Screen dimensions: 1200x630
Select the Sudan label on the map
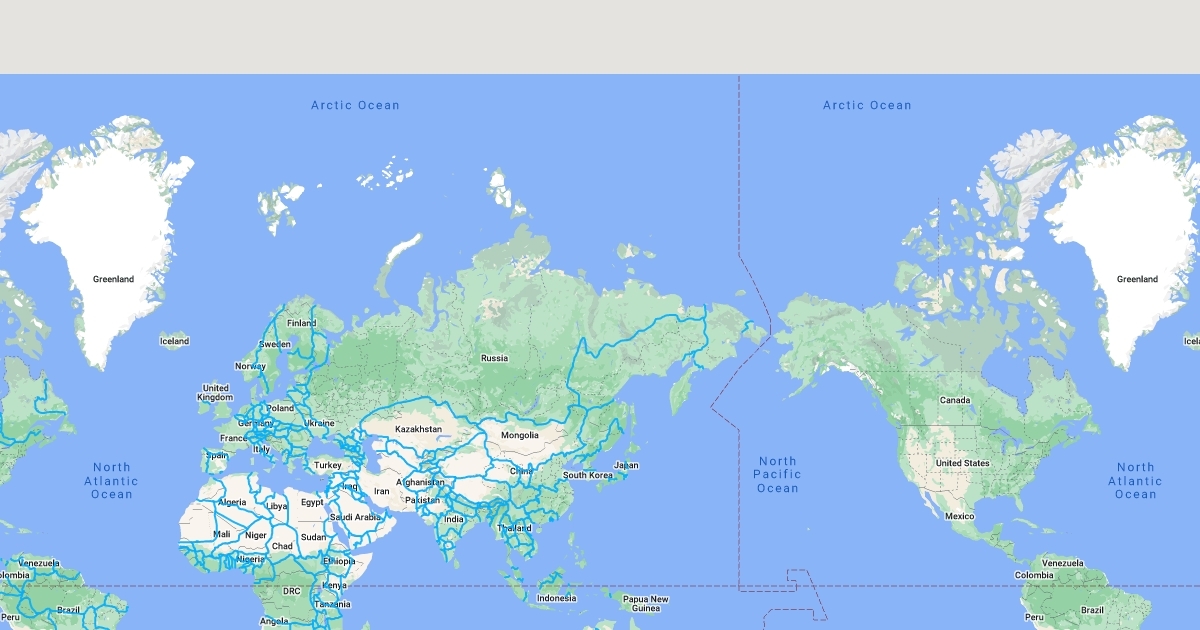click(314, 537)
